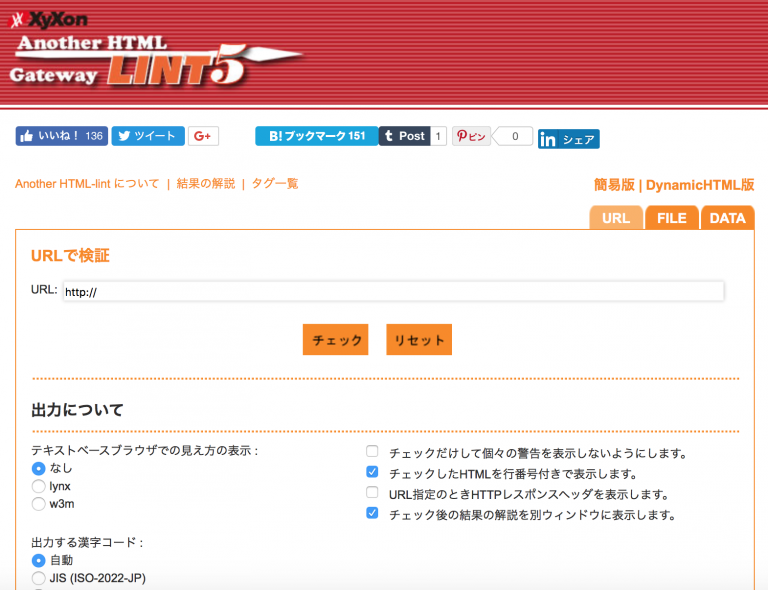Uncheck 結果の解説を別ウィンドウに表示 checkbox
The height and width of the screenshot is (590, 768).
click(372, 513)
